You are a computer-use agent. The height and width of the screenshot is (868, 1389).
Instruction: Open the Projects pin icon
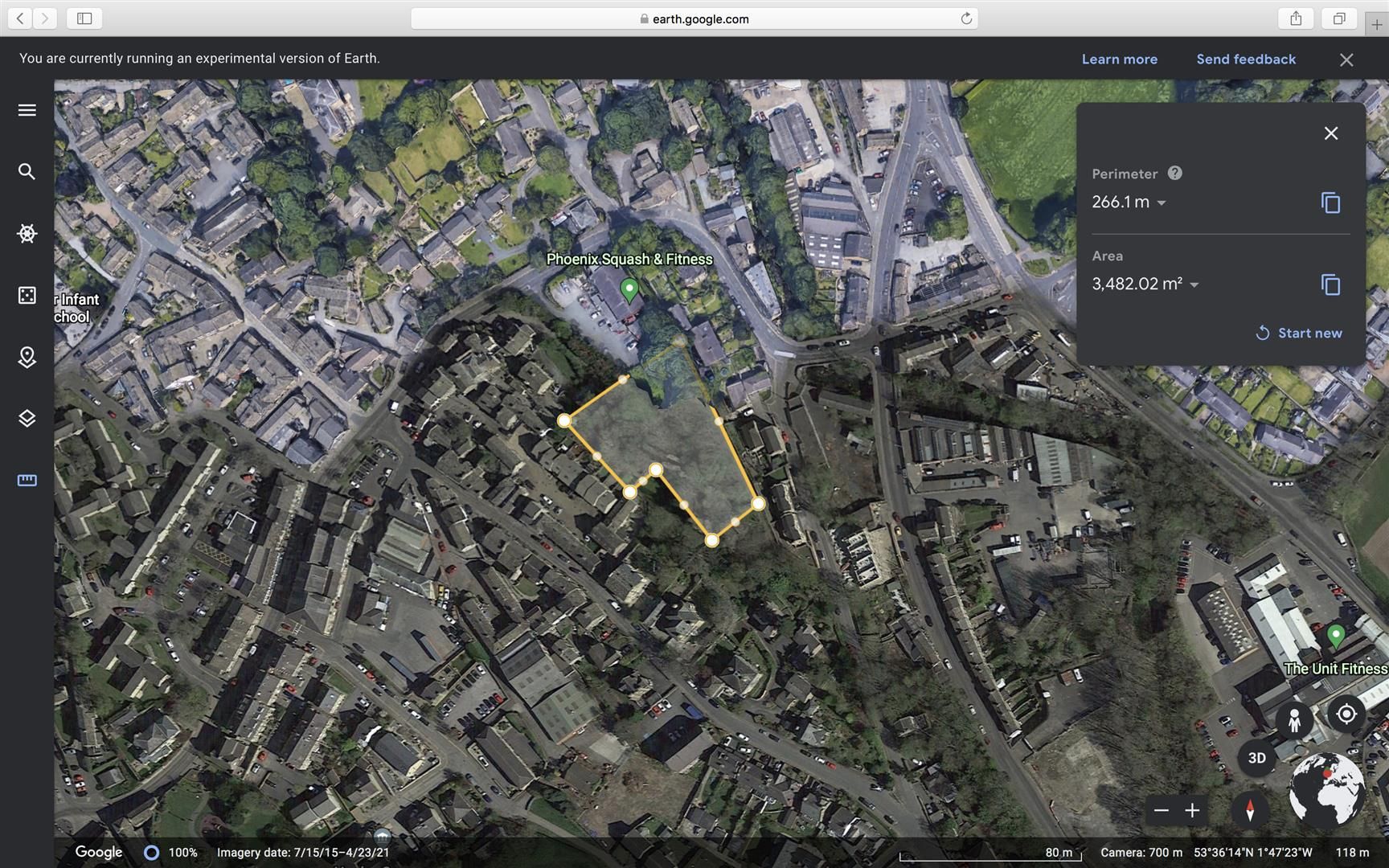(x=27, y=357)
